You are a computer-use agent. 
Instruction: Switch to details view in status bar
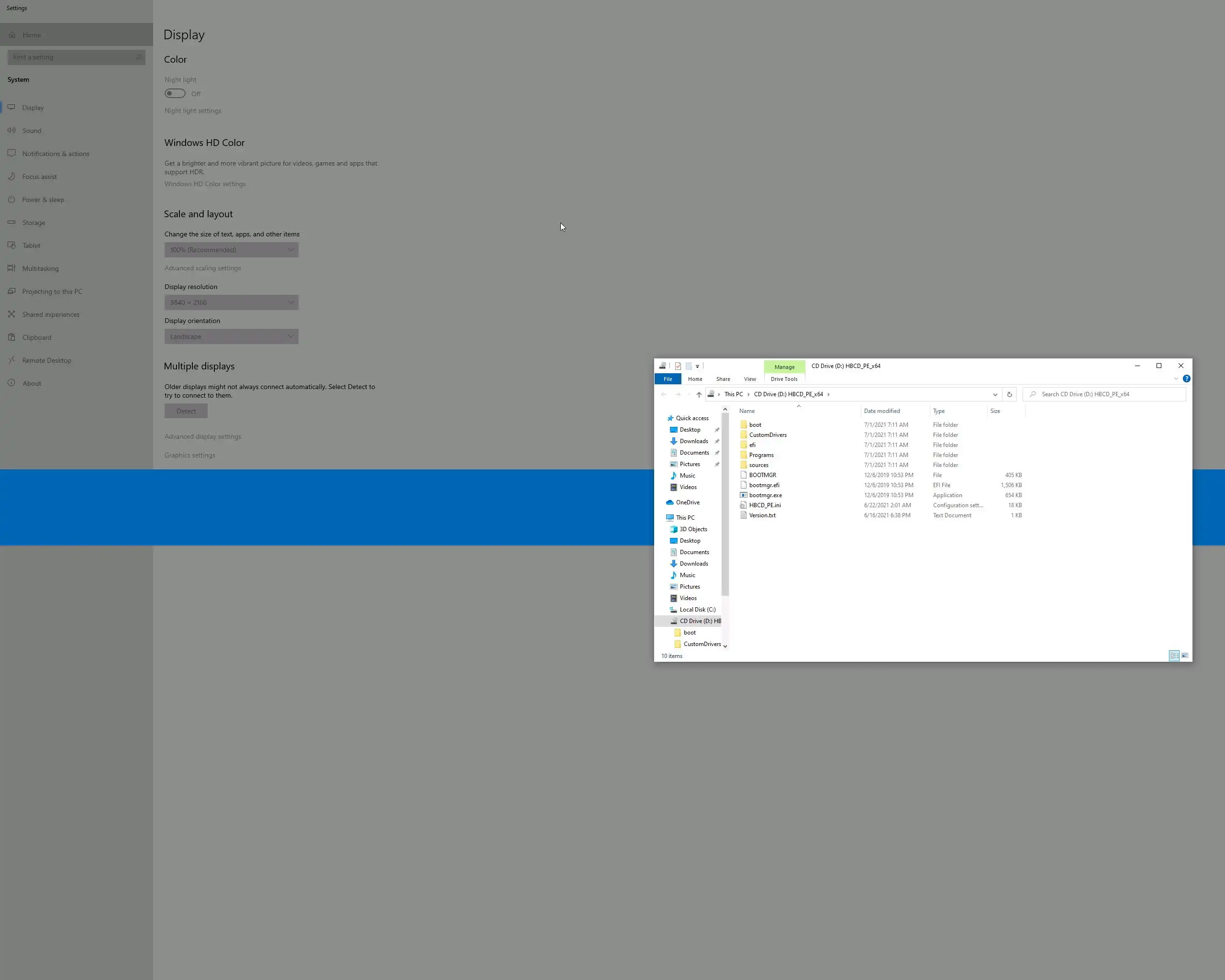pos(1174,656)
